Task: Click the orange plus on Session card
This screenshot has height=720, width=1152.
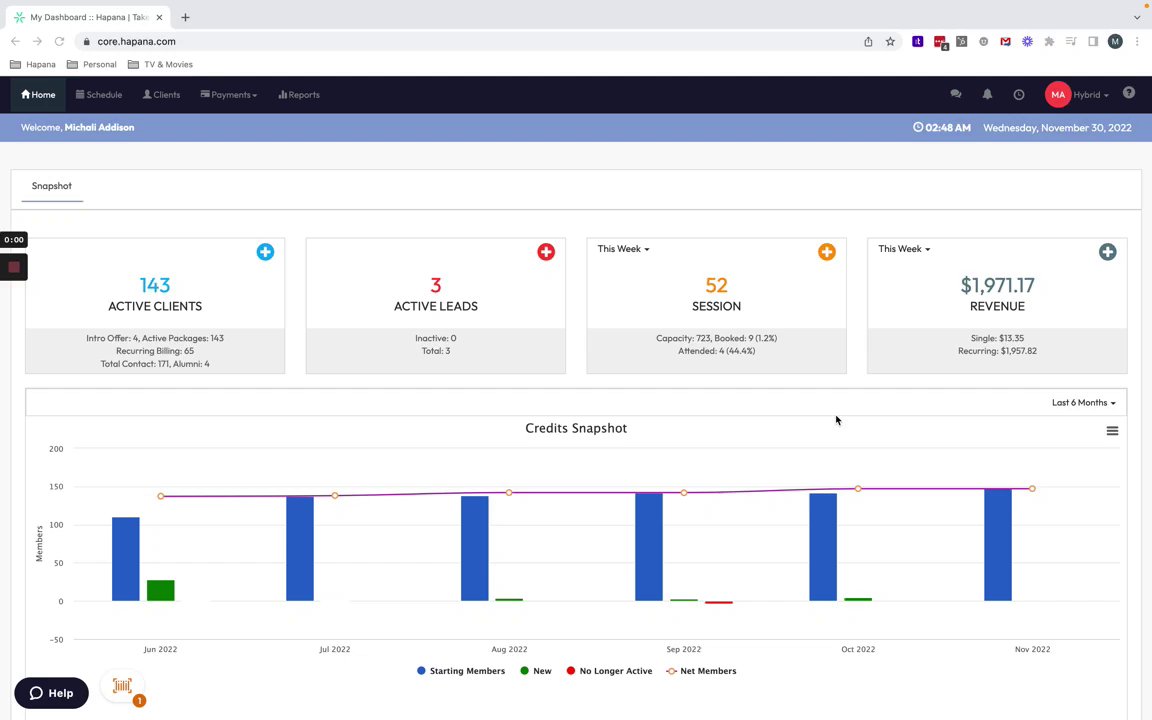Action: click(827, 252)
